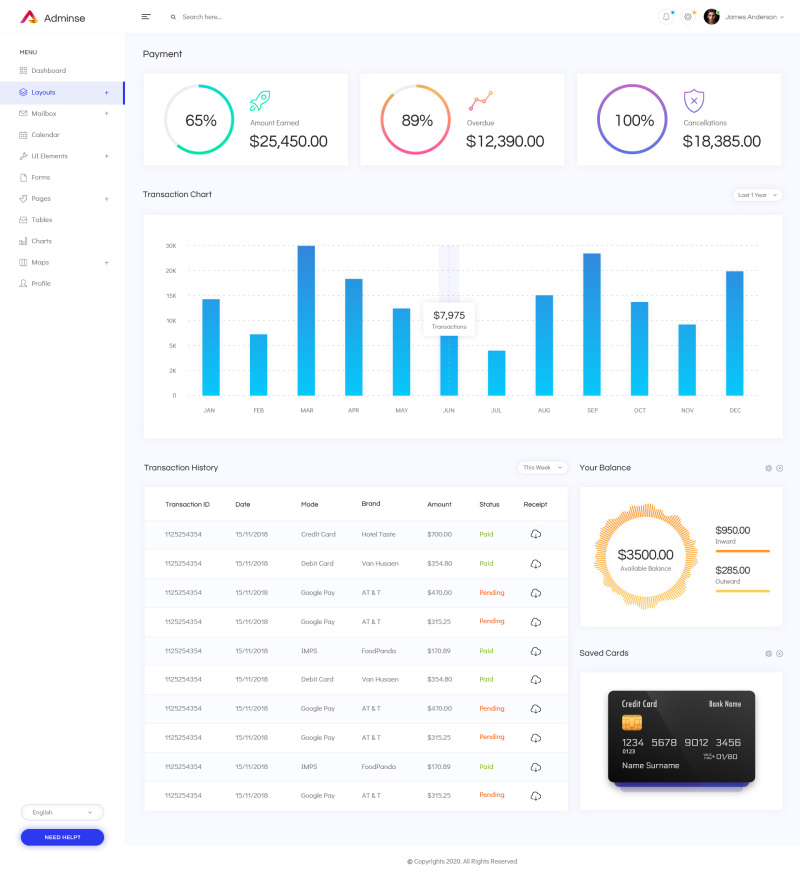800x879 pixels.
Task: Click the notification bell icon
Action: tap(664, 16)
